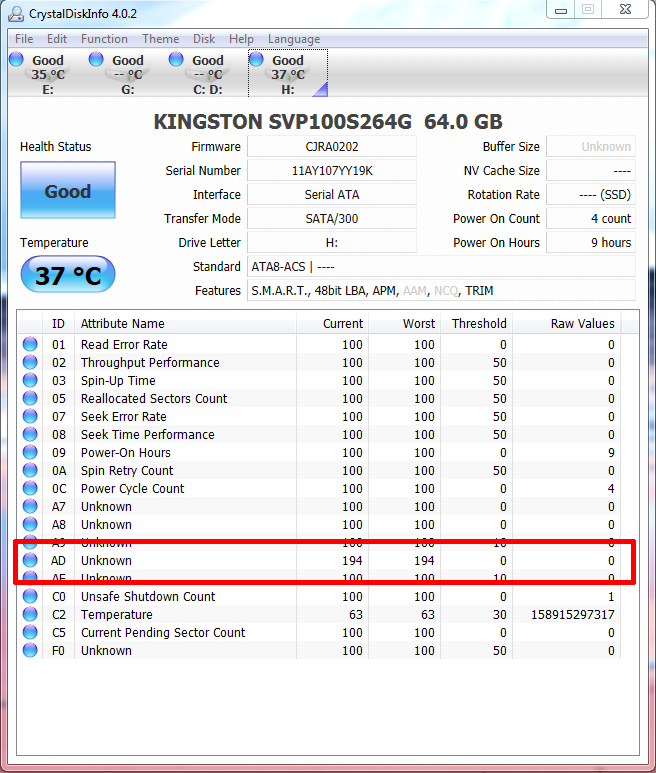656x773 pixels.
Task: Click the Power Cycle Count row name
Action: click(132, 489)
